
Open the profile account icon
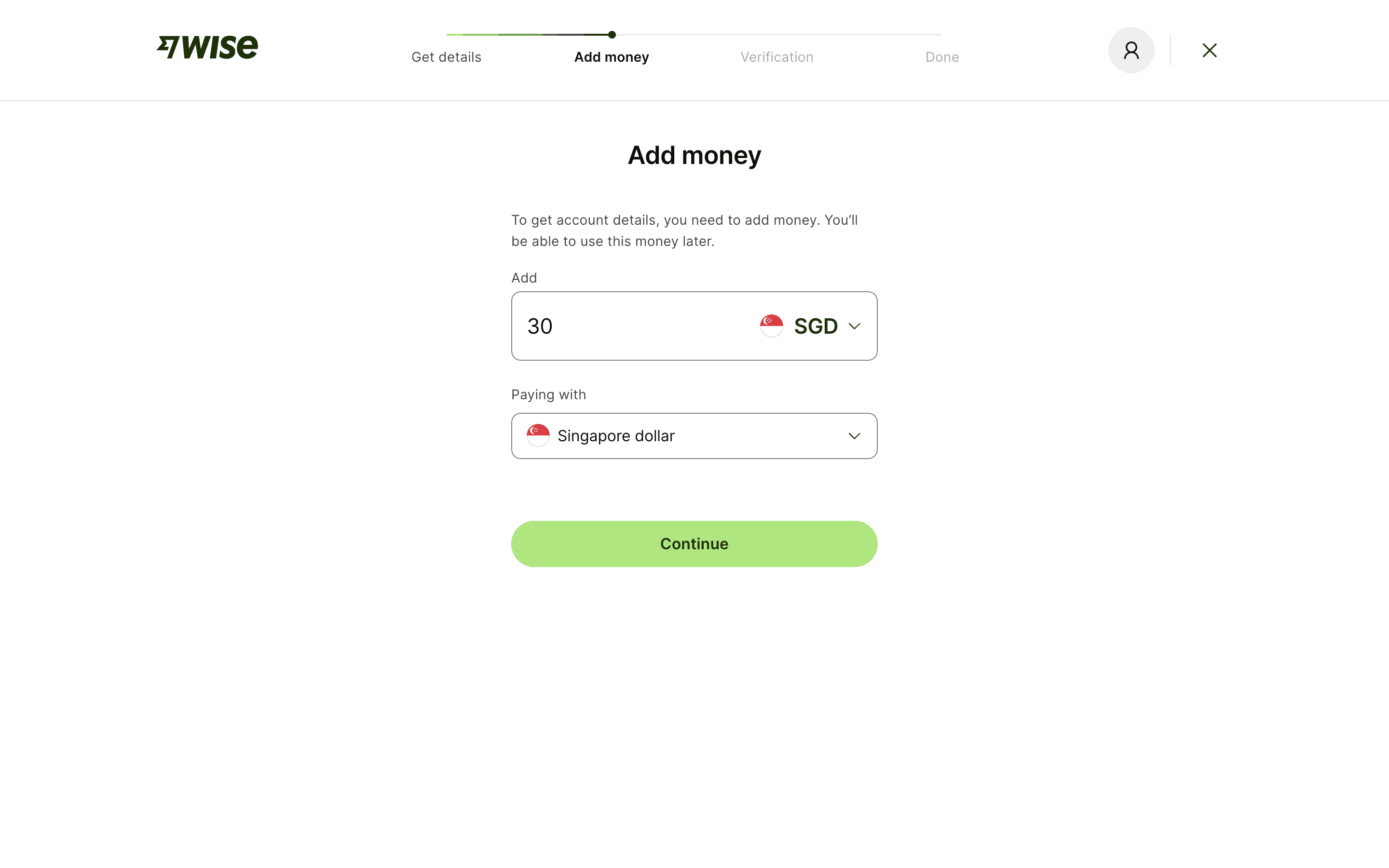[1130, 51]
